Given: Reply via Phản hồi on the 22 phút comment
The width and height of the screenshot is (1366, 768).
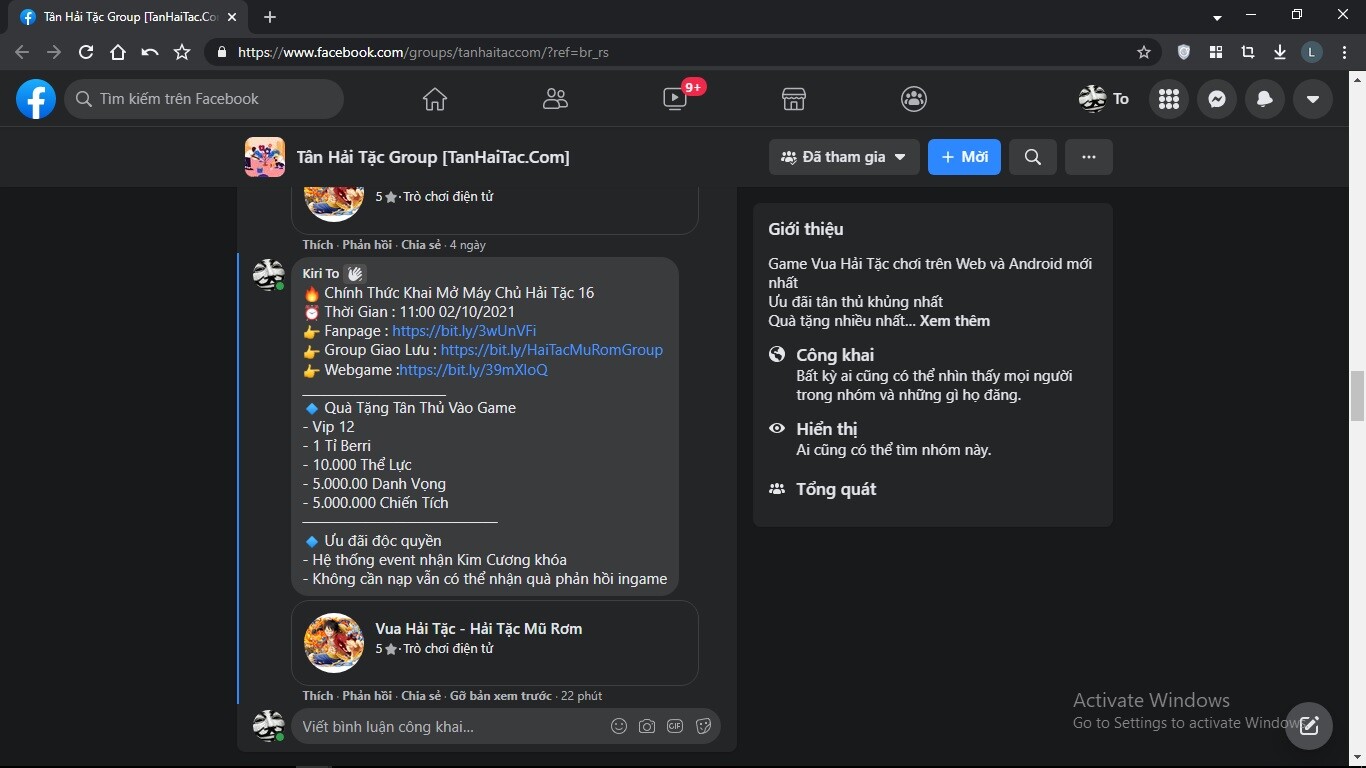Looking at the screenshot, I should (x=367, y=696).
